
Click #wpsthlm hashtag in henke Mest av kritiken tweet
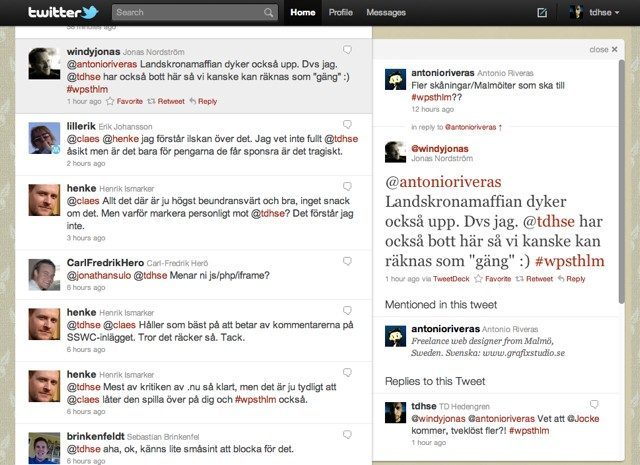click(x=256, y=399)
